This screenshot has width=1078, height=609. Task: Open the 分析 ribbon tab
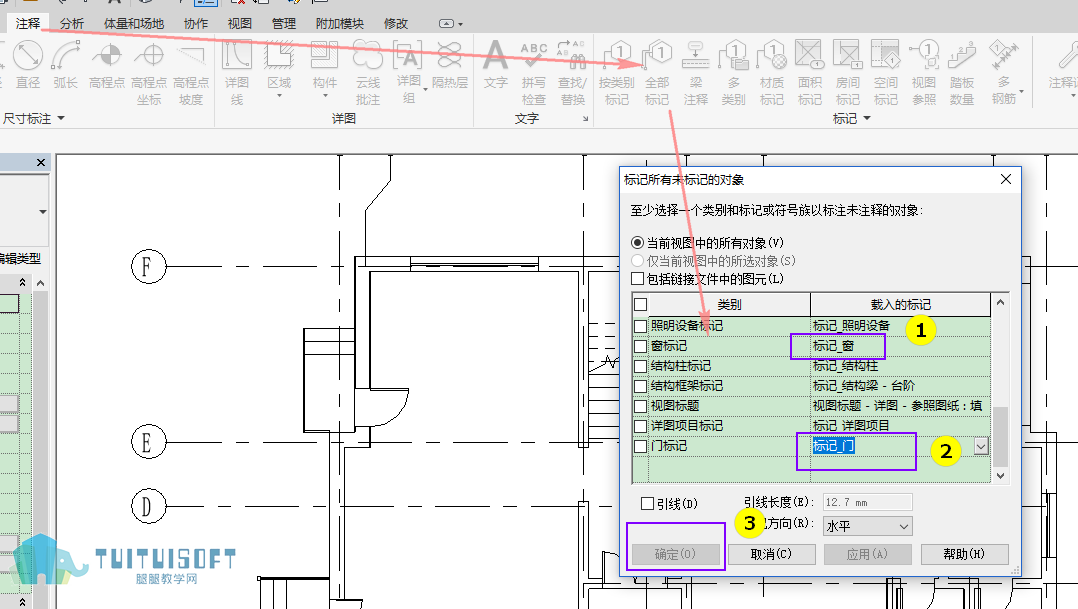click(x=72, y=23)
